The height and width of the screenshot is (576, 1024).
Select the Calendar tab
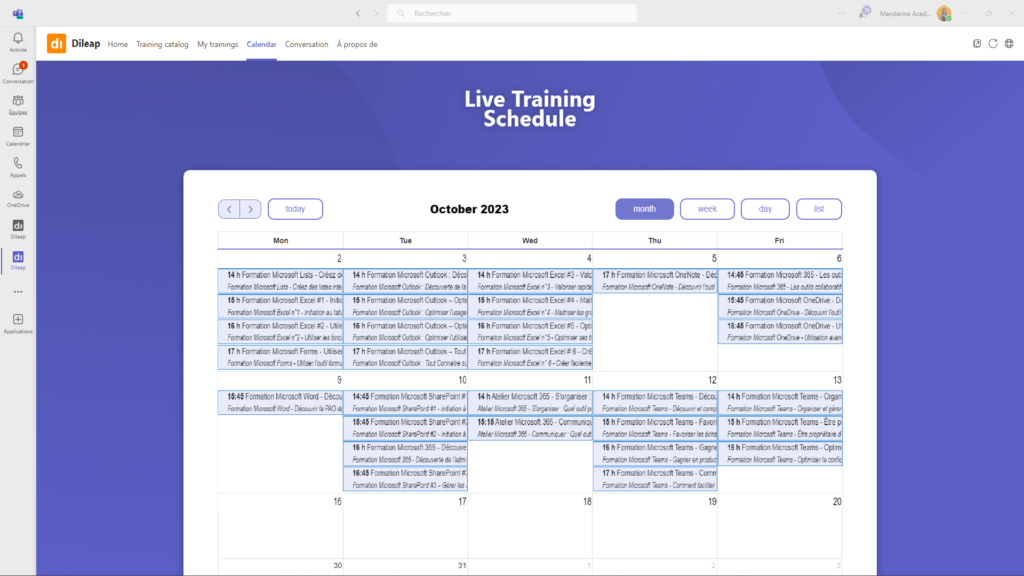coord(261,44)
